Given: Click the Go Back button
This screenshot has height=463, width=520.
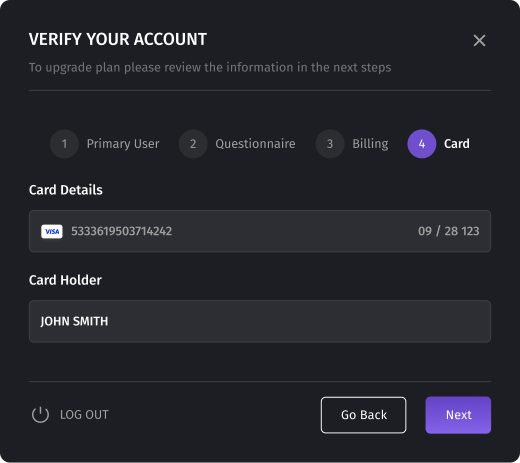Looking at the screenshot, I should (x=364, y=415).
